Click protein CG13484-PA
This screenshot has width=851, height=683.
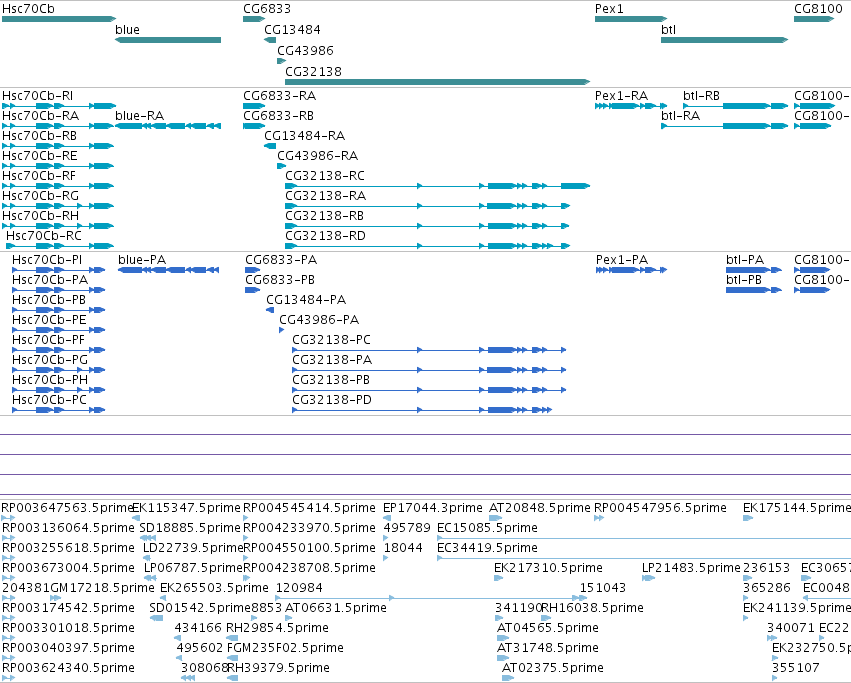(306, 300)
